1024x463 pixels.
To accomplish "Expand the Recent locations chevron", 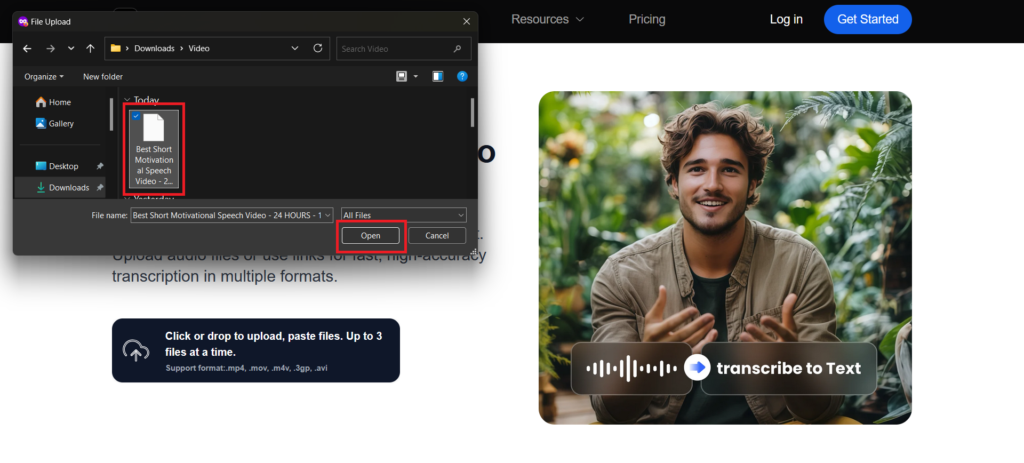I will (70, 48).
